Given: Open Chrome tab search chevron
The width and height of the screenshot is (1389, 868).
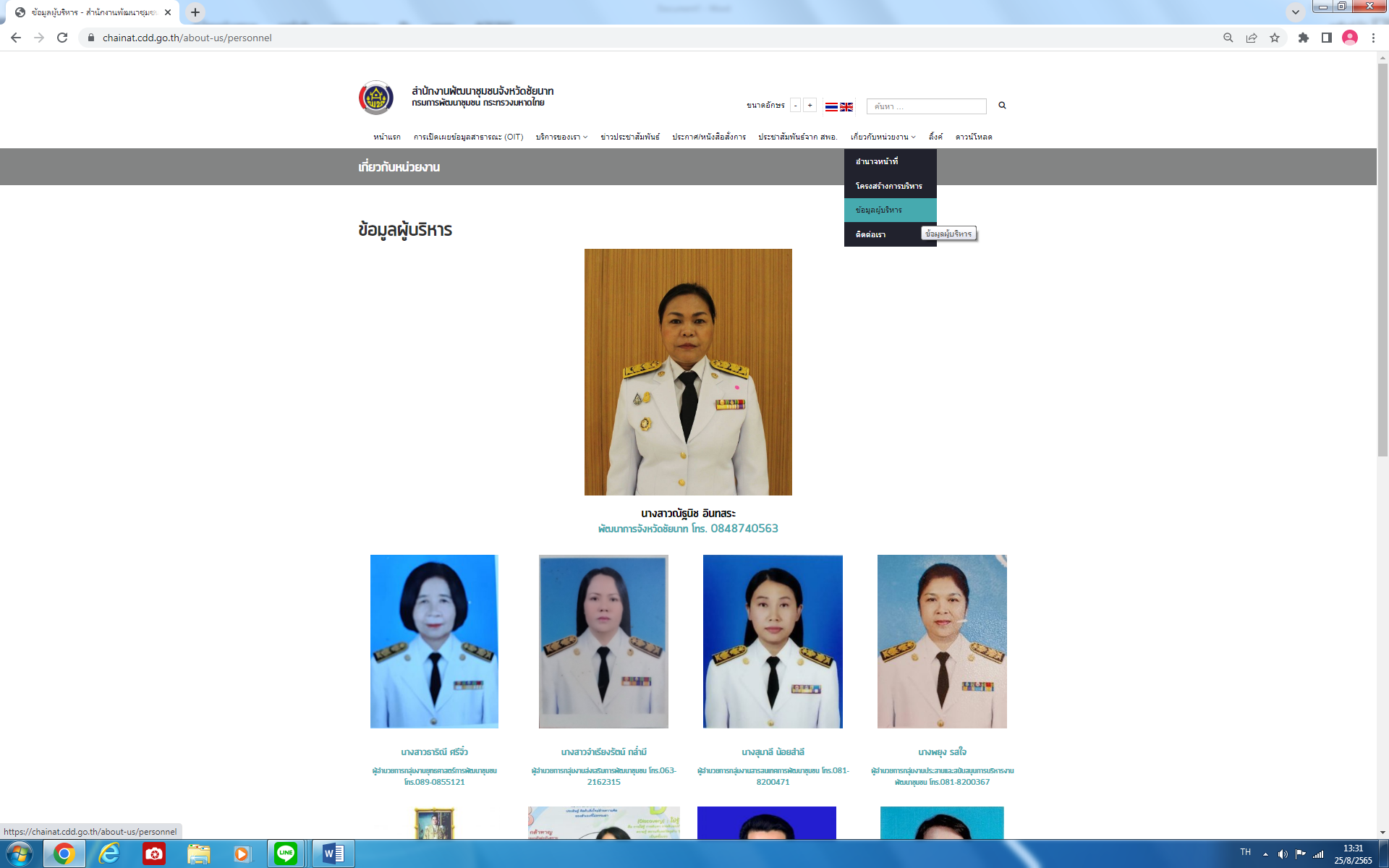Looking at the screenshot, I should [1295, 12].
